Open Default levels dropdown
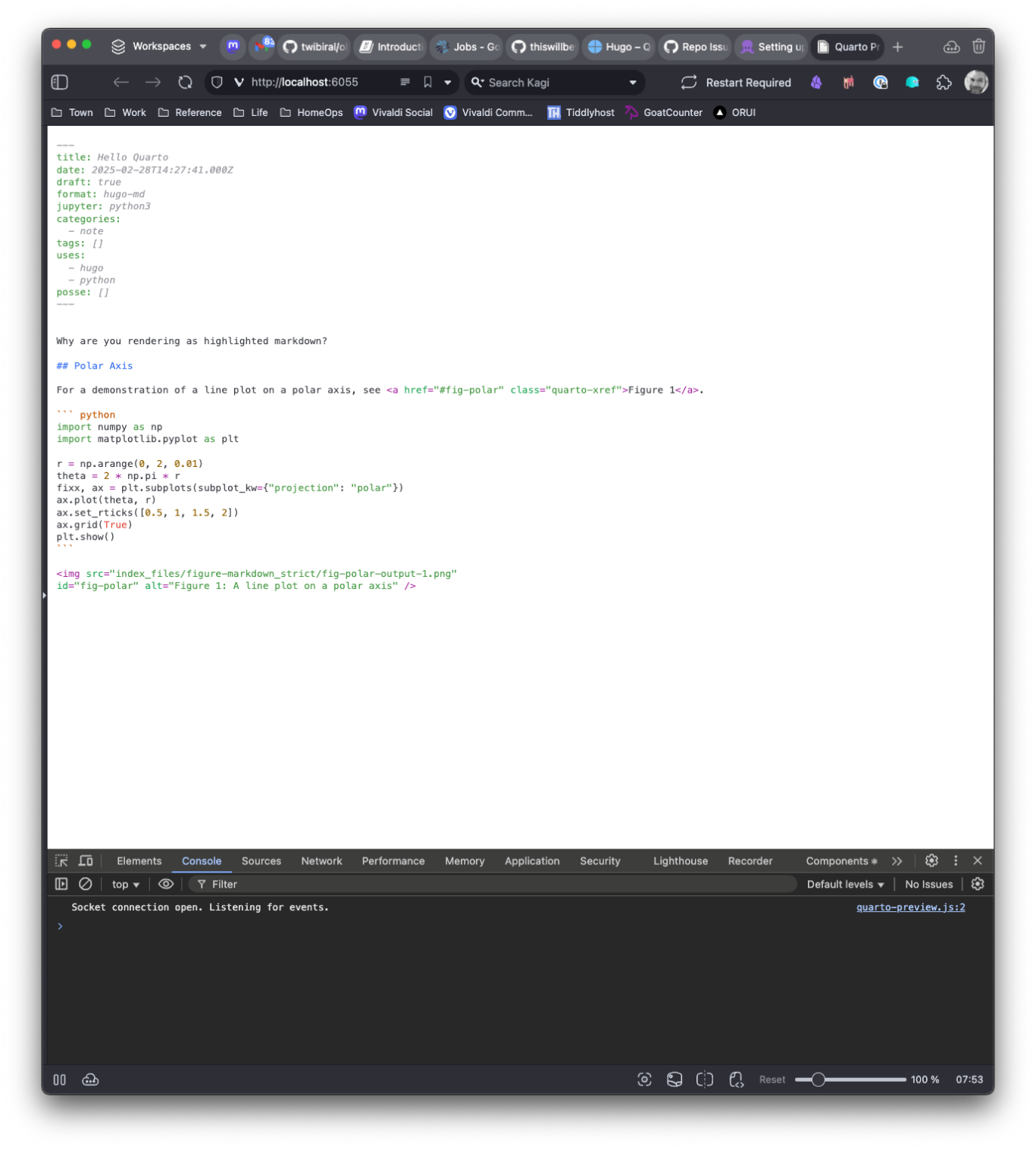 point(845,885)
